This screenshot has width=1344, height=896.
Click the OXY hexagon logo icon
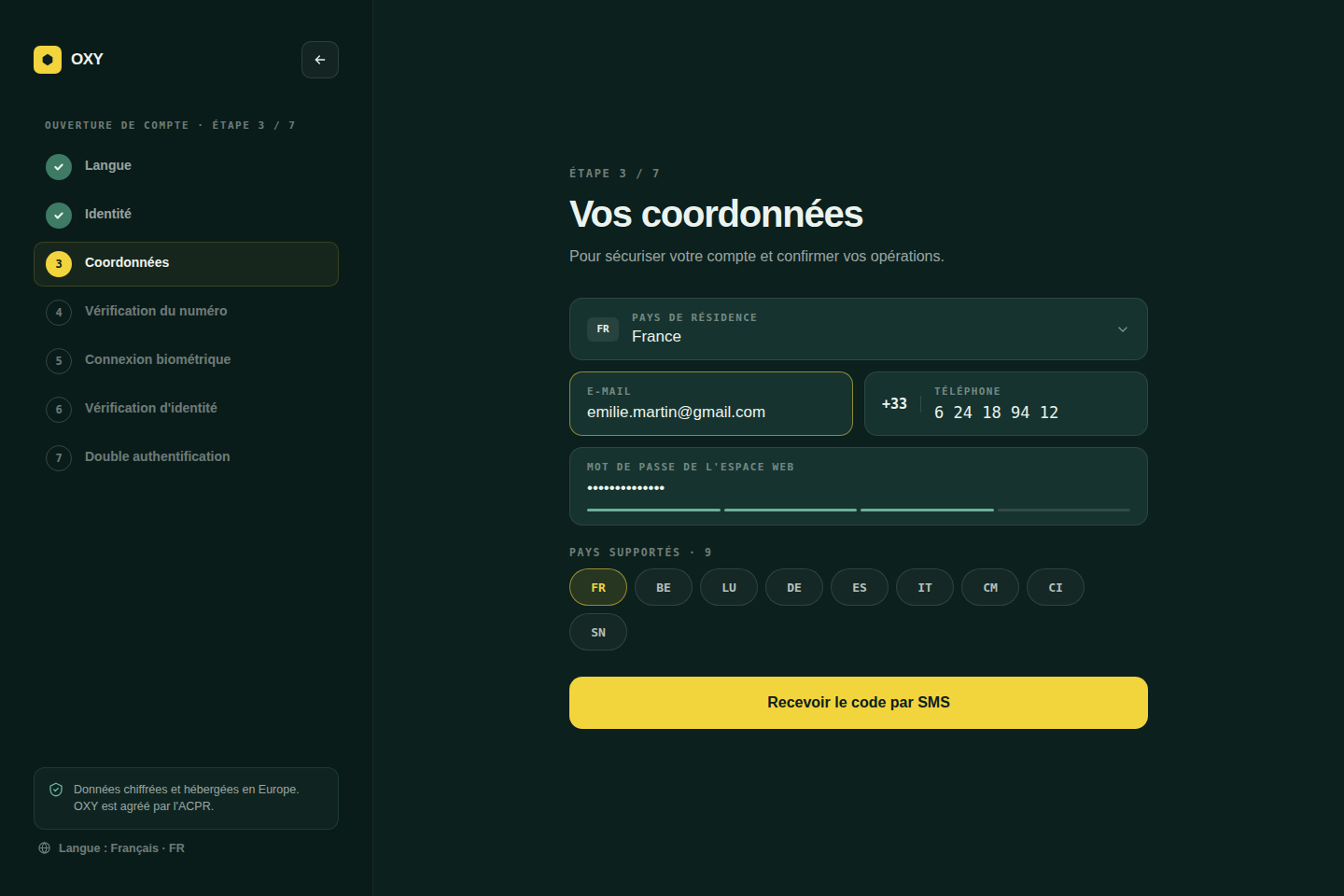[x=48, y=60]
